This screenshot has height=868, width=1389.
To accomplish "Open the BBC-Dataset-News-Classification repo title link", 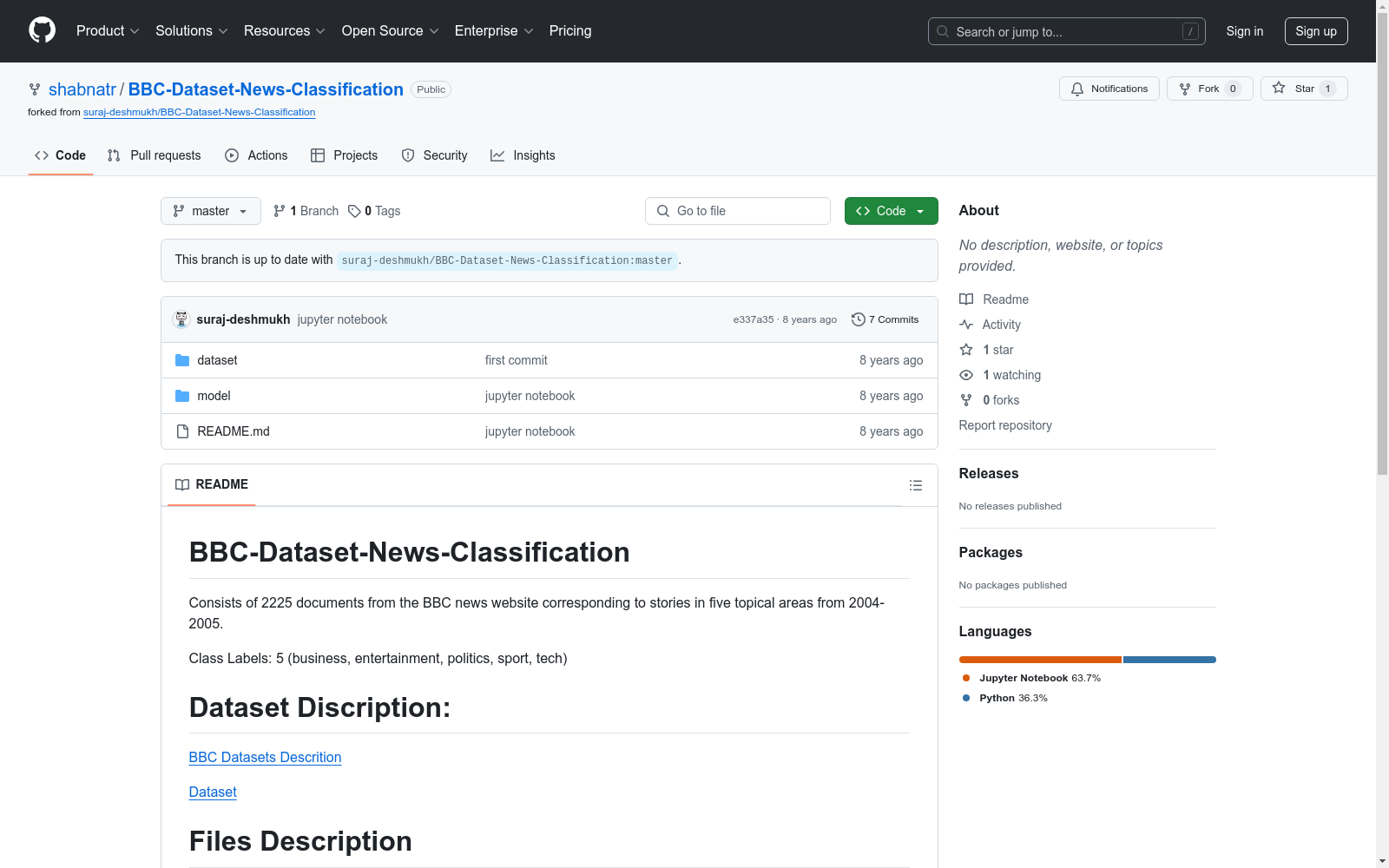I will click(x=266, y=89).
